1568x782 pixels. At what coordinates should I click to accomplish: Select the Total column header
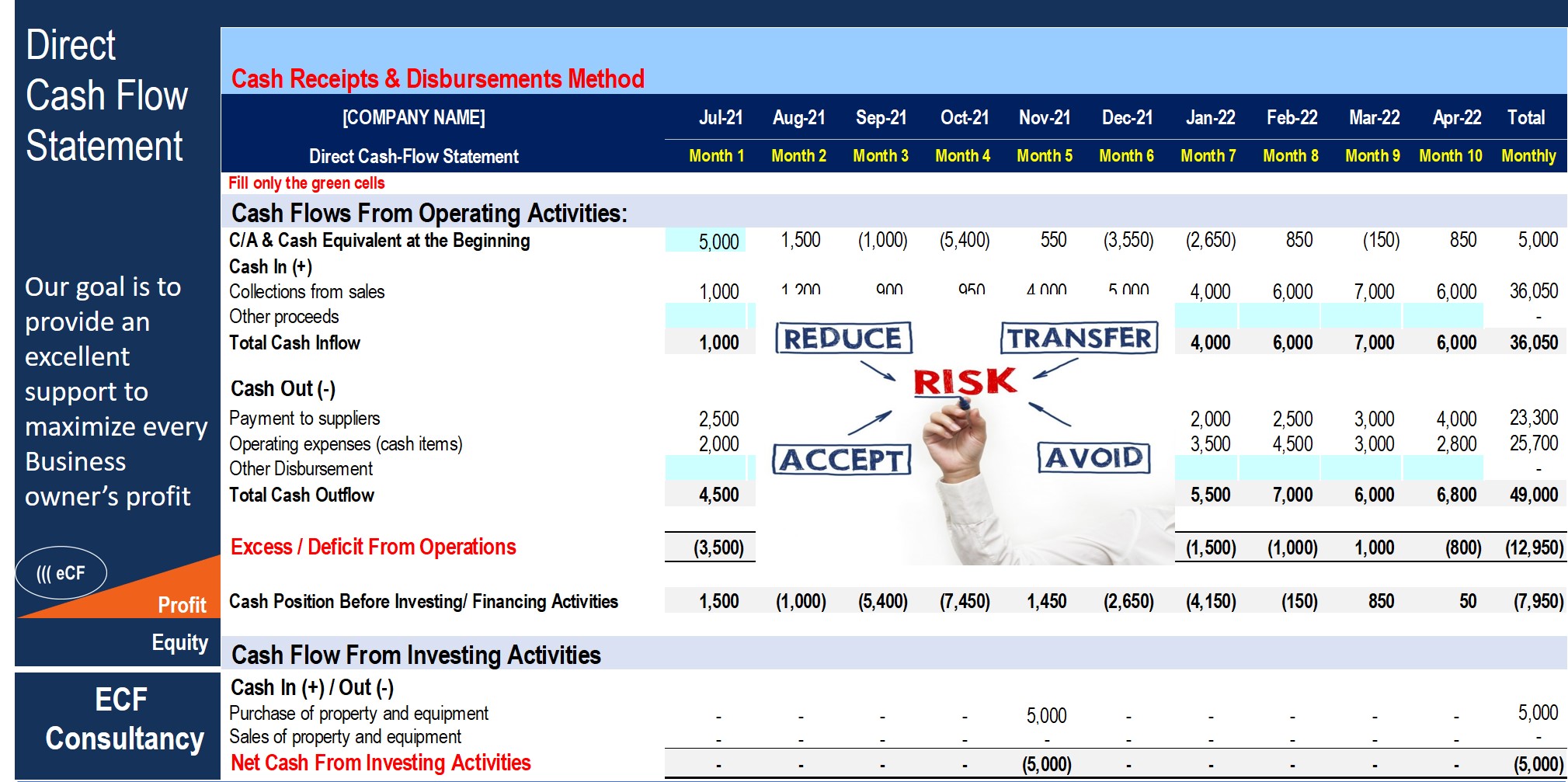tap(1526, 117)
